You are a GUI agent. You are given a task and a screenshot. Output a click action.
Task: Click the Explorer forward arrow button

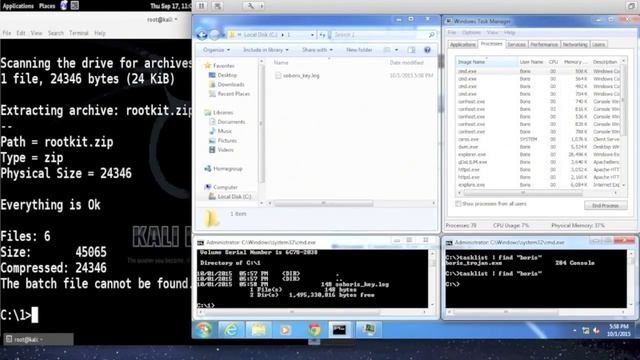pyautogui.click(x=215, y=35)
